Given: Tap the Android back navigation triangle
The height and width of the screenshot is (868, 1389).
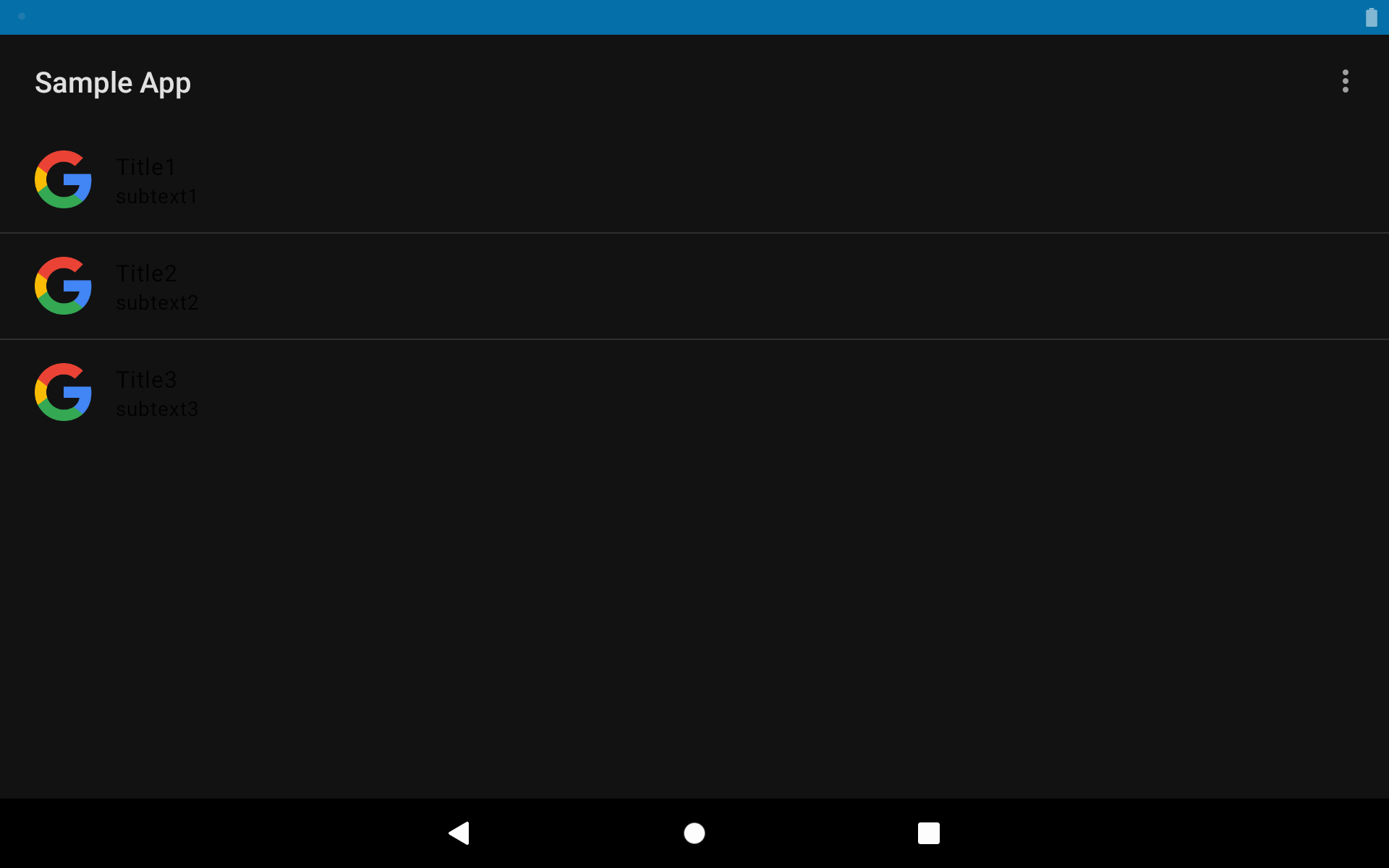Looking at the screenshot, I should tap(459, 833).
